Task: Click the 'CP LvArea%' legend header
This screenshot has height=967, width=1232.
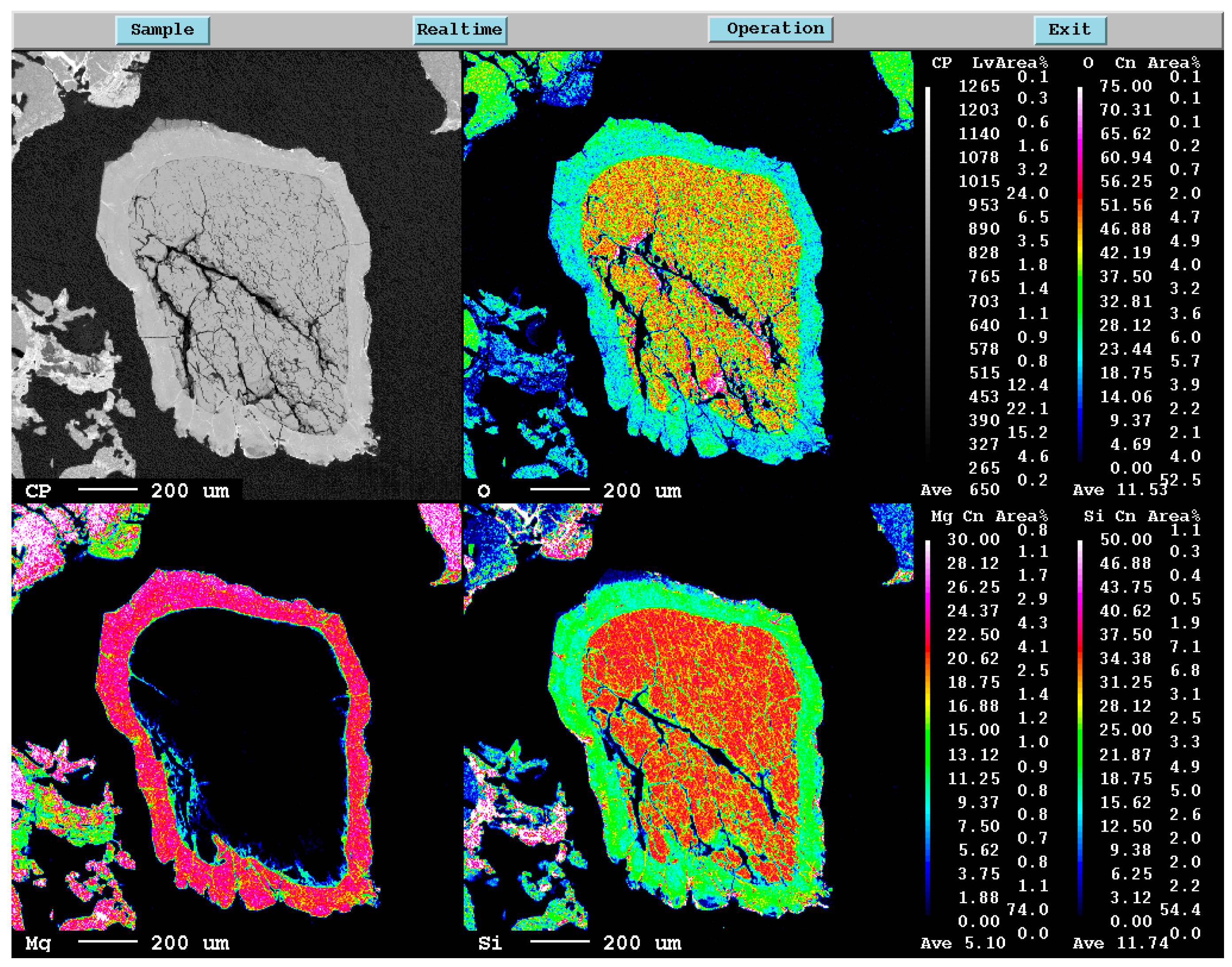Action: tap(989, 63)
